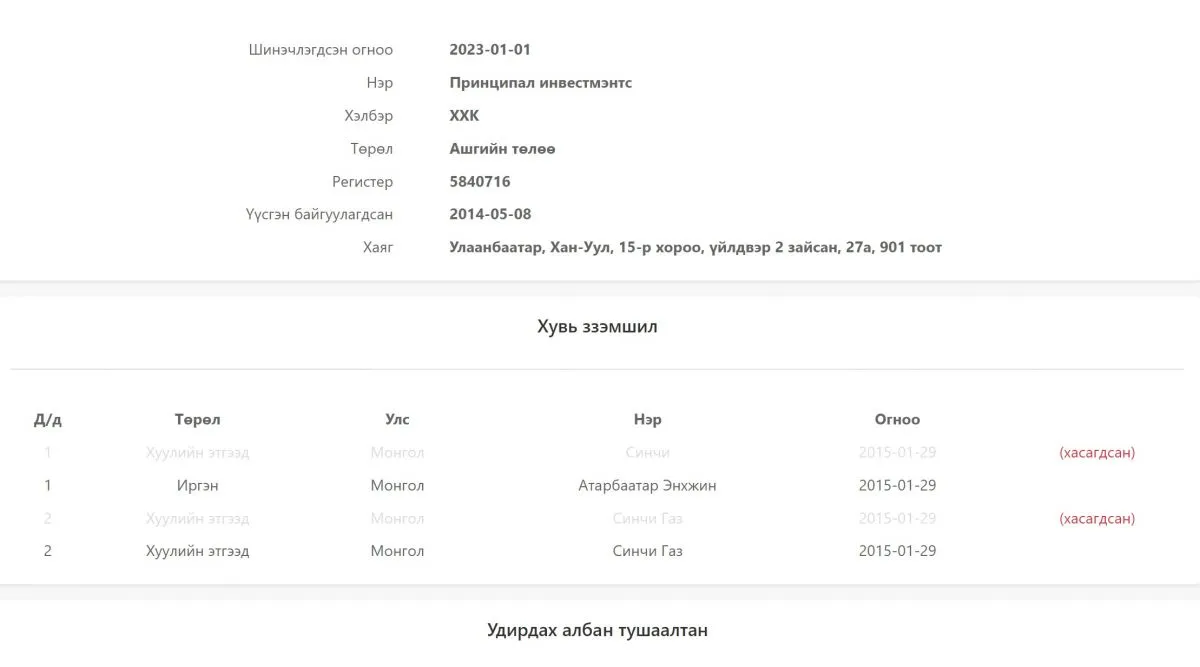
Task: Click the "Төрөл" label beside "Ашгийн төлөө"
Action: pyautogui.click(x=372, y=149)
